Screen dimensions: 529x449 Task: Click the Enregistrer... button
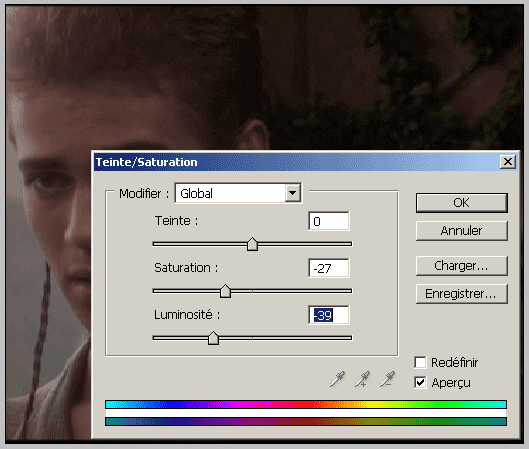462,294
